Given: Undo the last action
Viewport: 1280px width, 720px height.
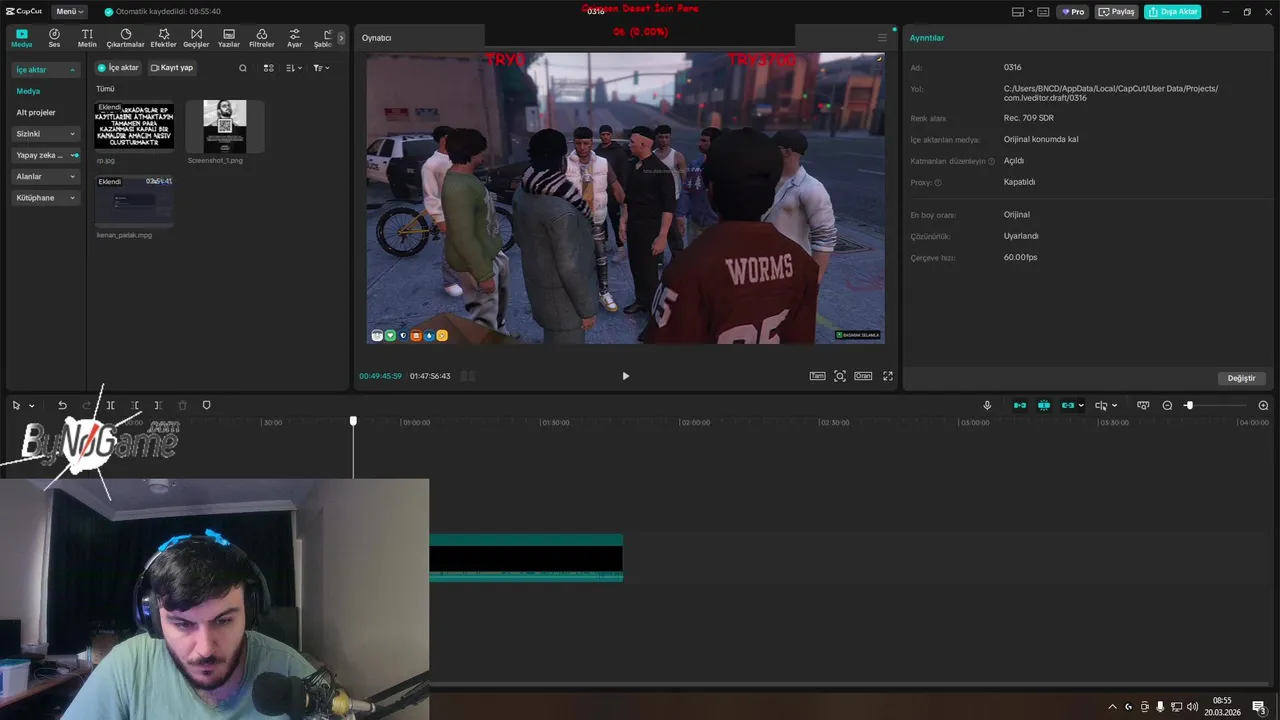Looking at the screenshot, I should pyautogui.click(x=62, y=405).
